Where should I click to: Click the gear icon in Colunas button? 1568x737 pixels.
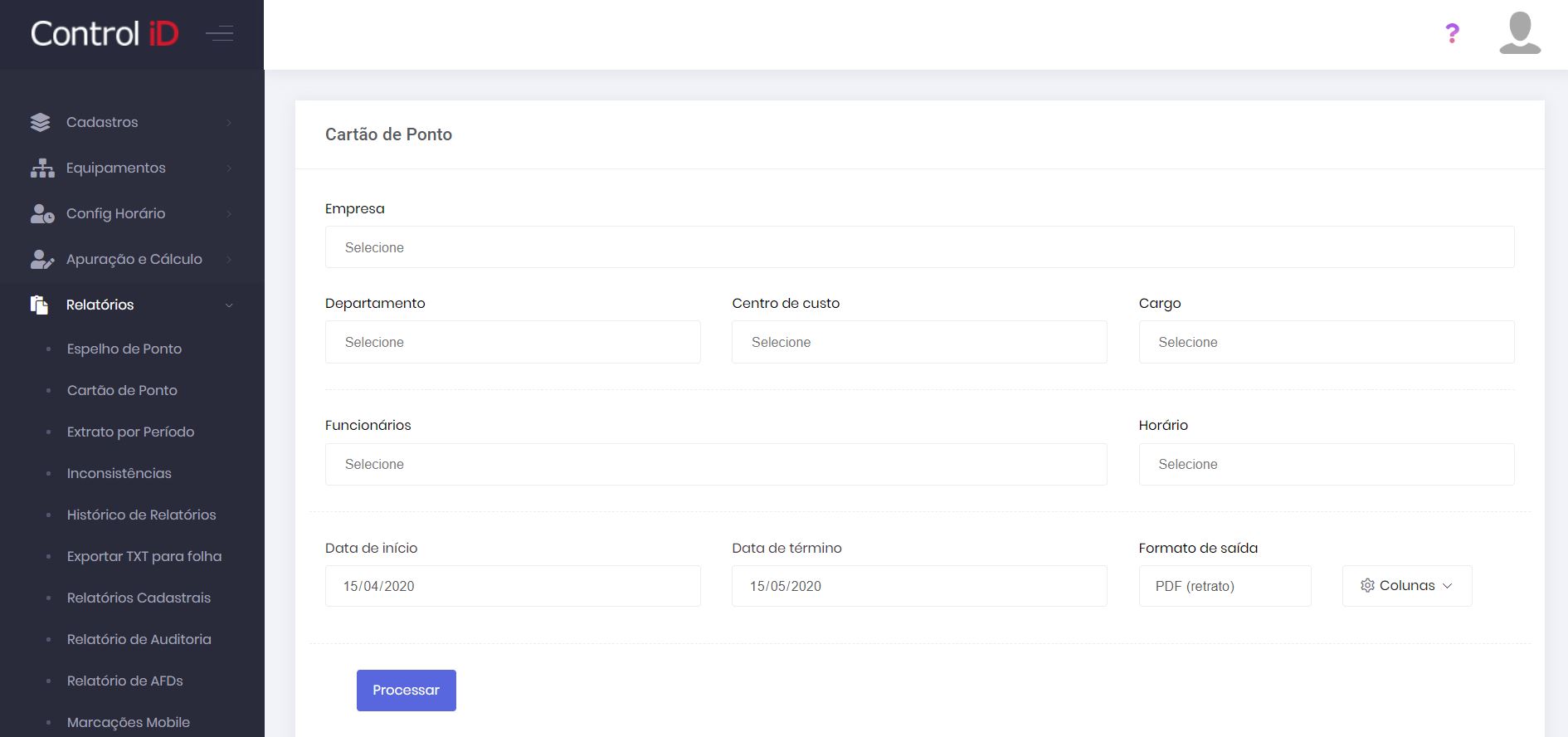click(1367, 586)
